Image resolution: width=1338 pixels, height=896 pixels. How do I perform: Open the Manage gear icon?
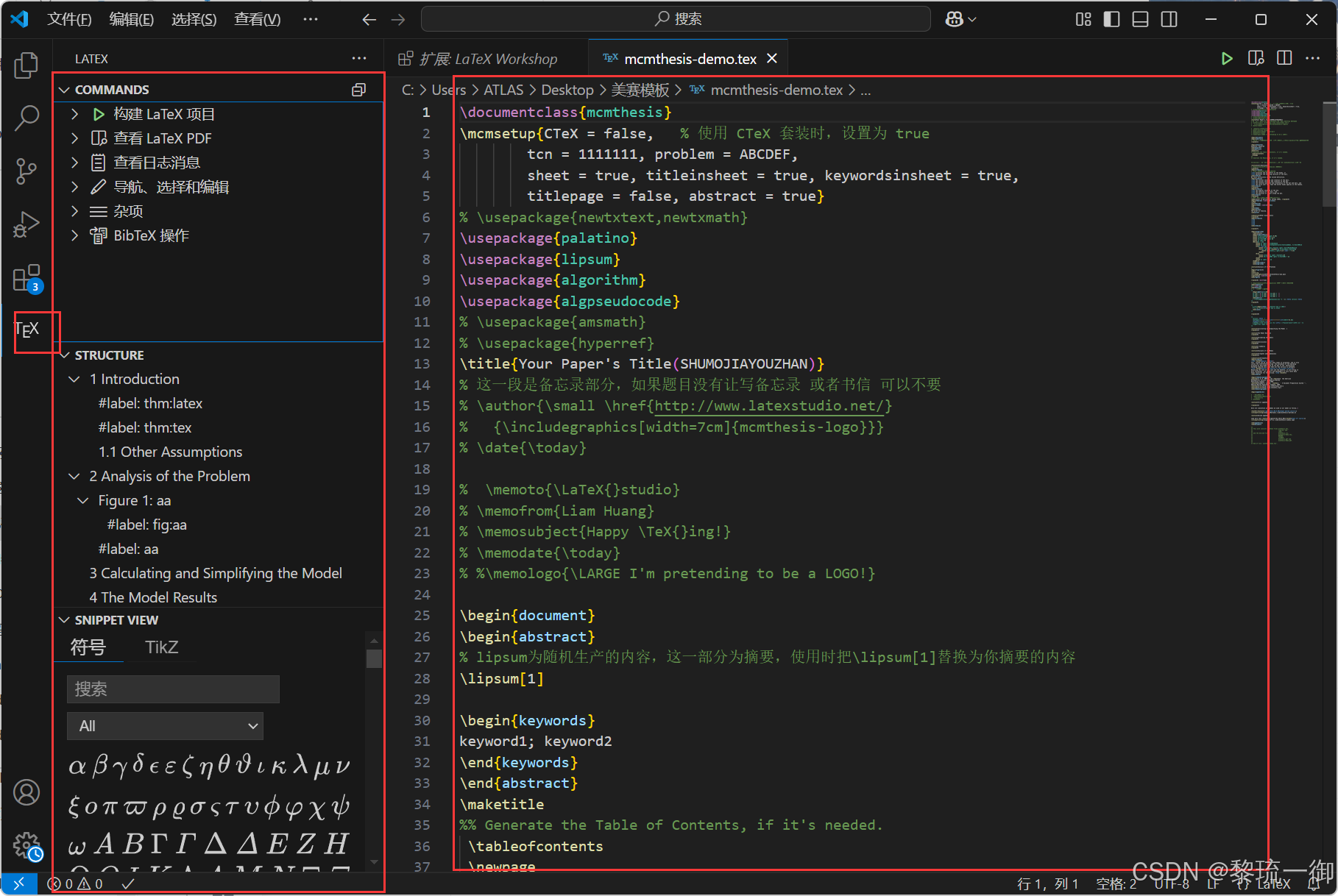pyautogui.click(x=27, y=846)
